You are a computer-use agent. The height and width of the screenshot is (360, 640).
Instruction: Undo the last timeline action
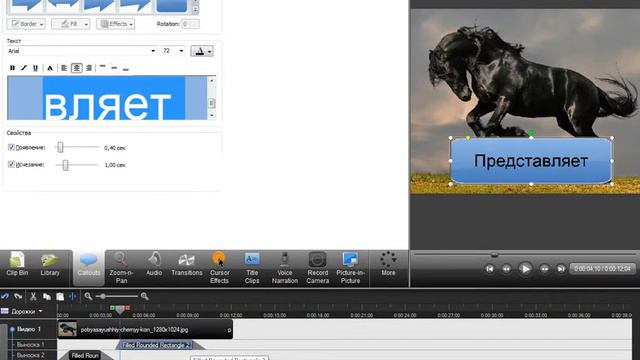pyautogui.click(x=5, y=296)
